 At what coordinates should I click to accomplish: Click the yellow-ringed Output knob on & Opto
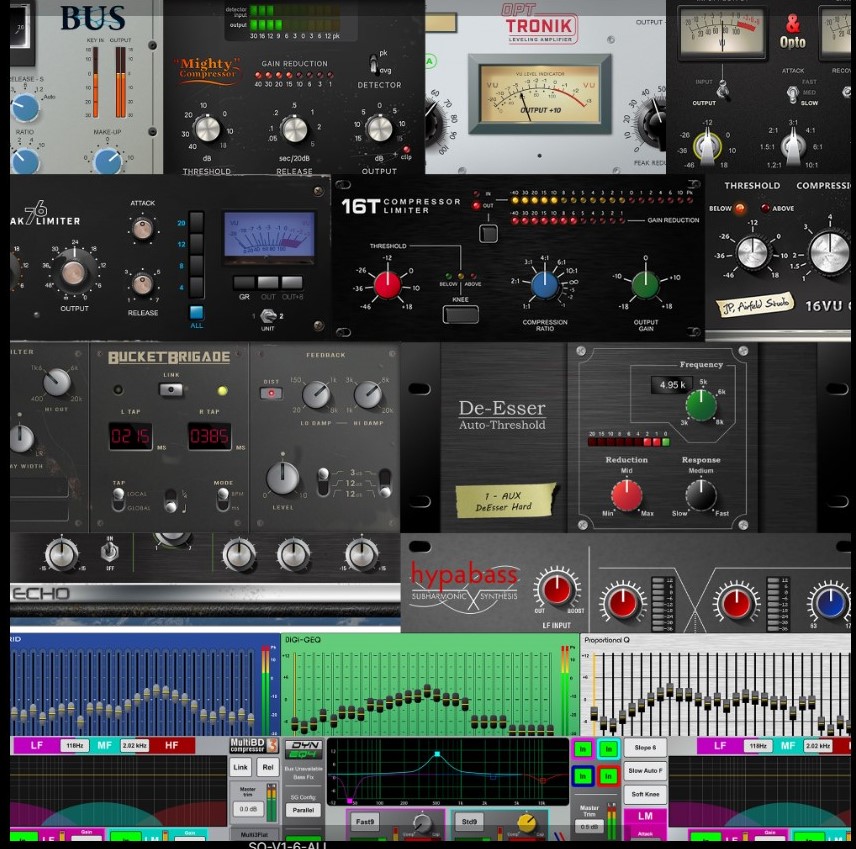tap(708, 145)
